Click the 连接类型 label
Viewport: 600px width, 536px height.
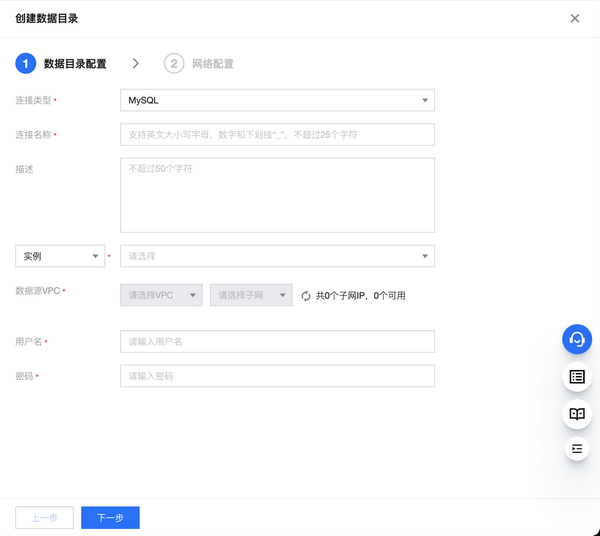33,100
